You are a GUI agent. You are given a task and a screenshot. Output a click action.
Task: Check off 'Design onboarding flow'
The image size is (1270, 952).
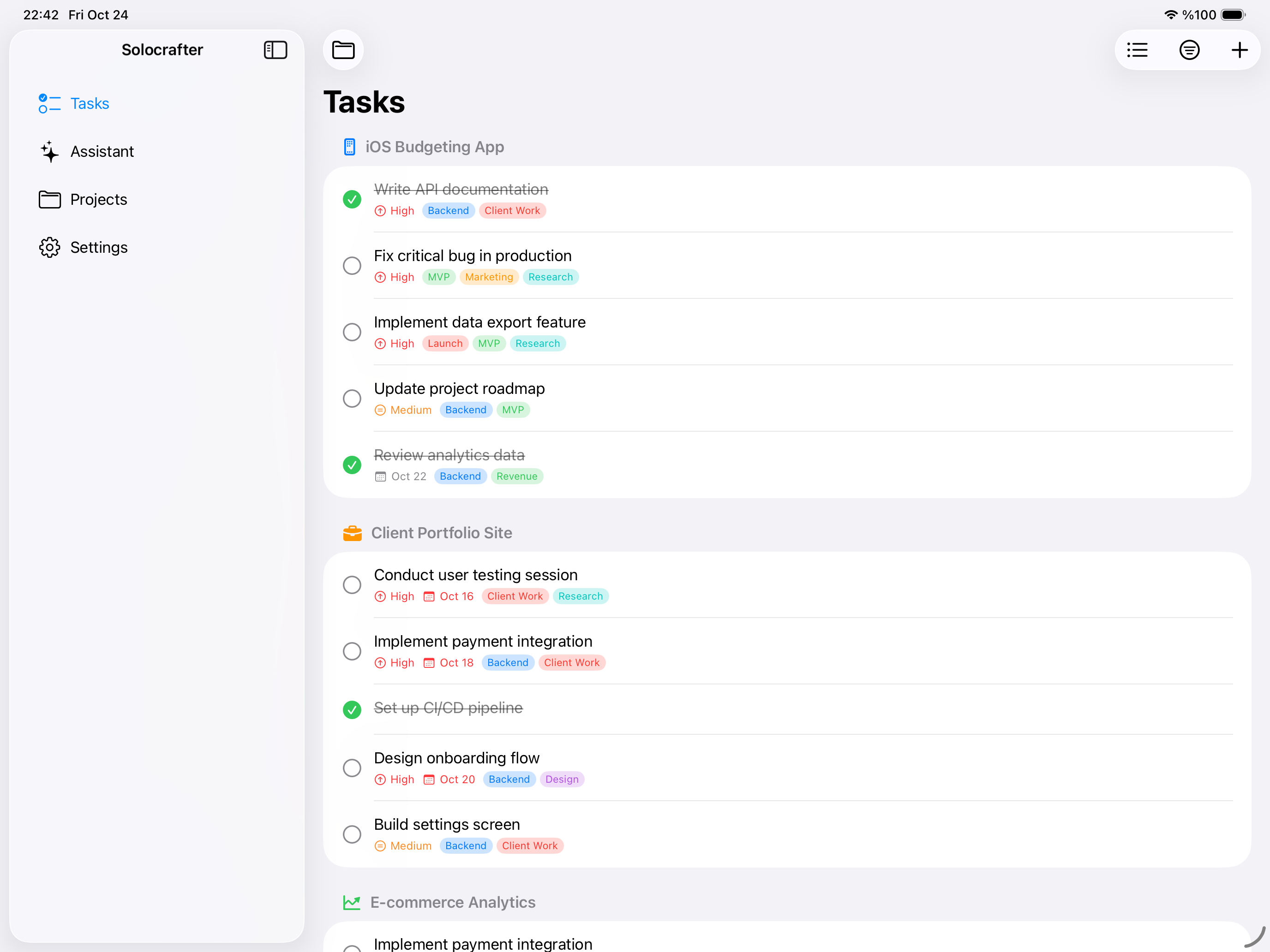pos(352,767)
